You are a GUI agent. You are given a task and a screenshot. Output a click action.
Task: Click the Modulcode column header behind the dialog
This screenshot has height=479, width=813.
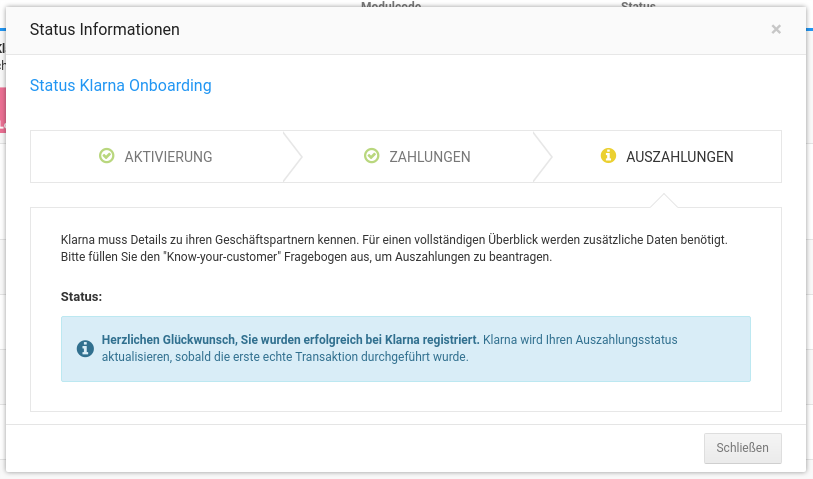coord(391,5)
